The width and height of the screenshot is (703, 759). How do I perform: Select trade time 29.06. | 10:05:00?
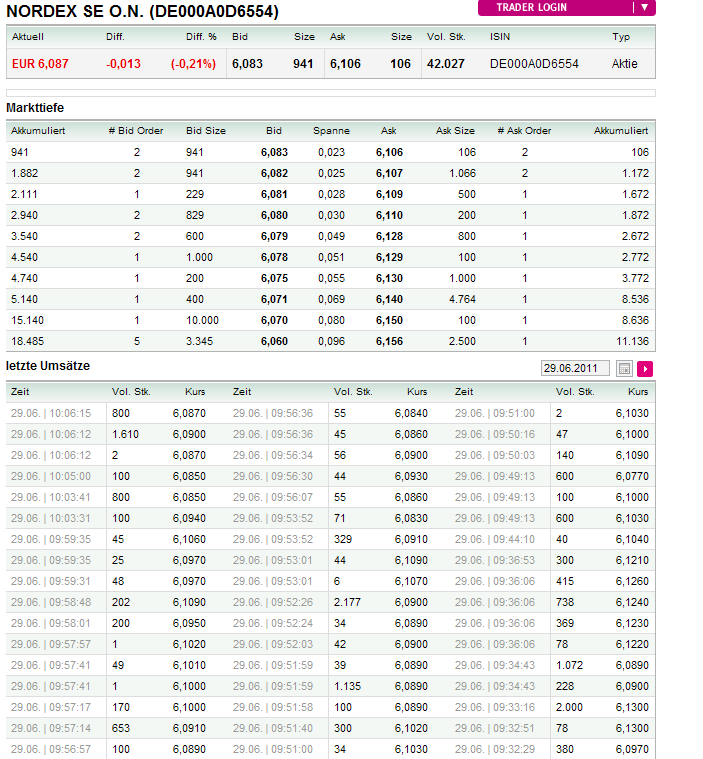tap(51, 476)
